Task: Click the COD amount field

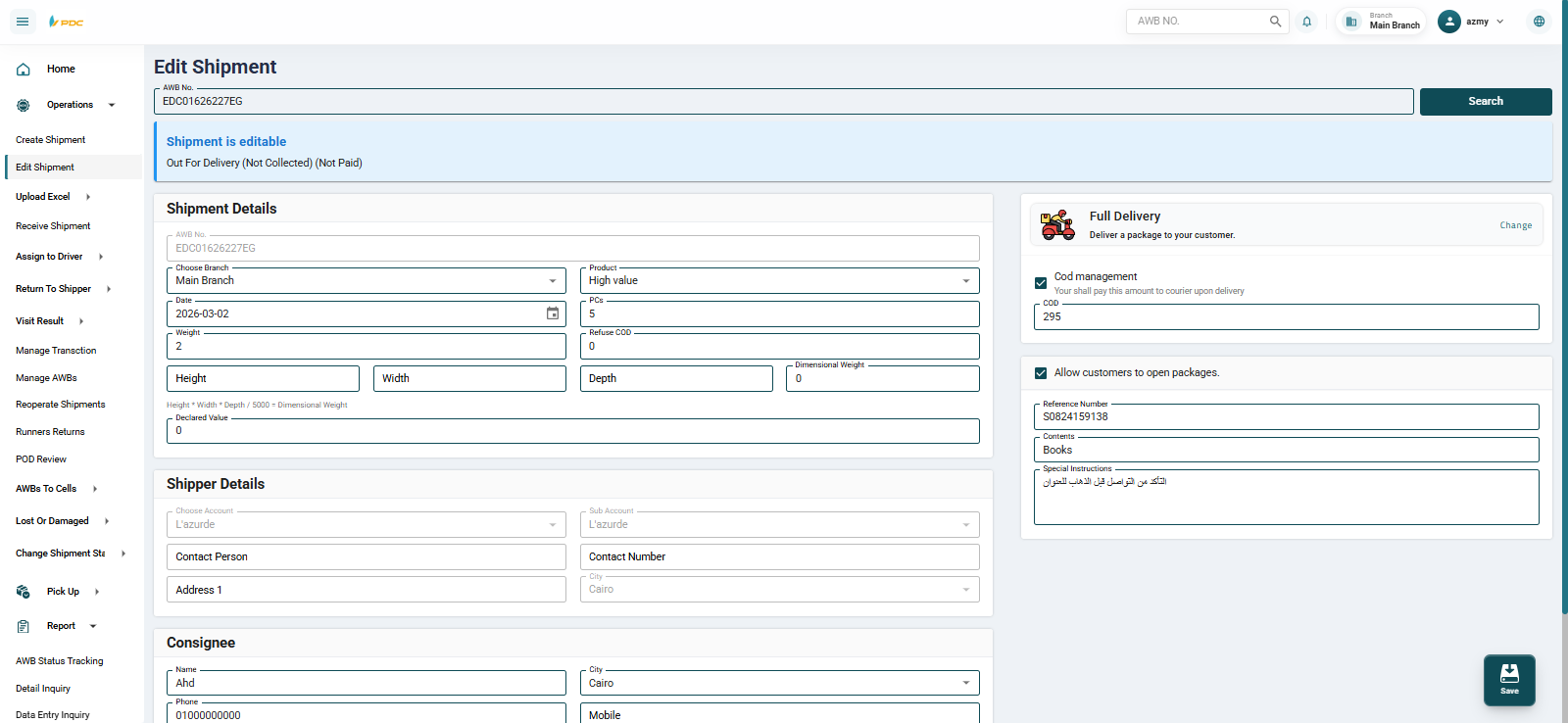Action: [x=1287, y=316]
